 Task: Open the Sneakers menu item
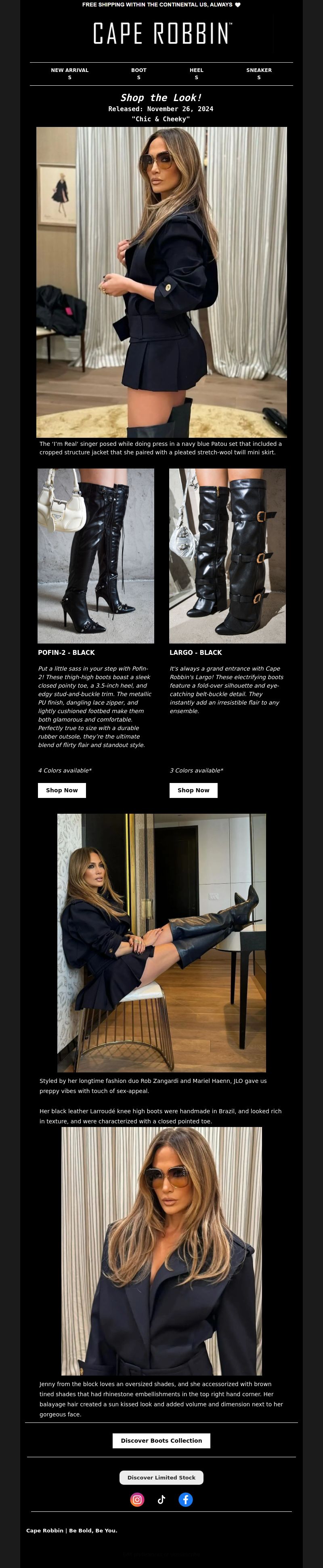click(x=259, y=74)
